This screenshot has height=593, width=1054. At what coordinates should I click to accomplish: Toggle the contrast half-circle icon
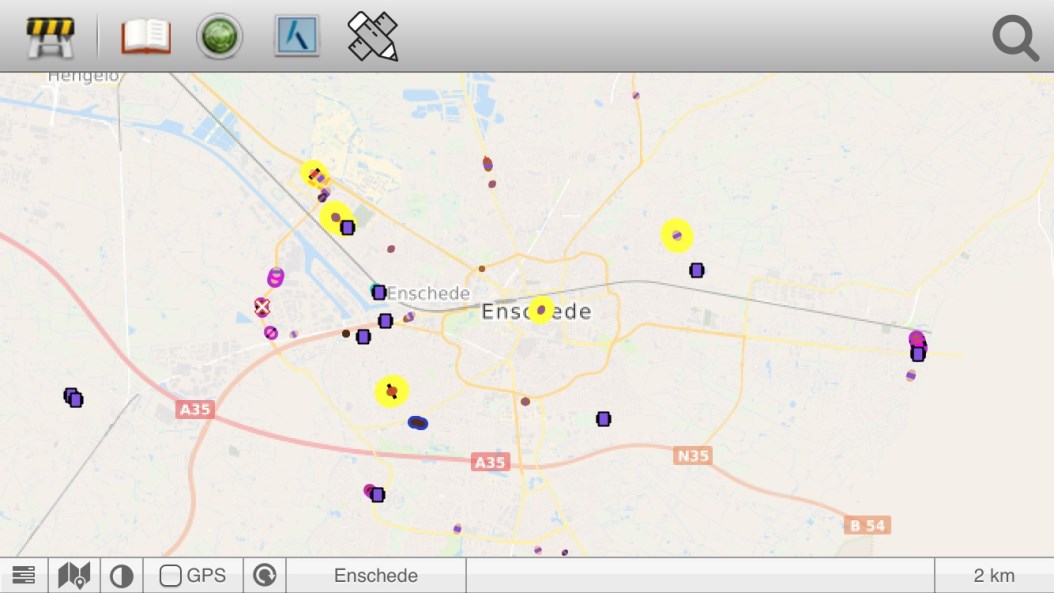coord(121,576)
